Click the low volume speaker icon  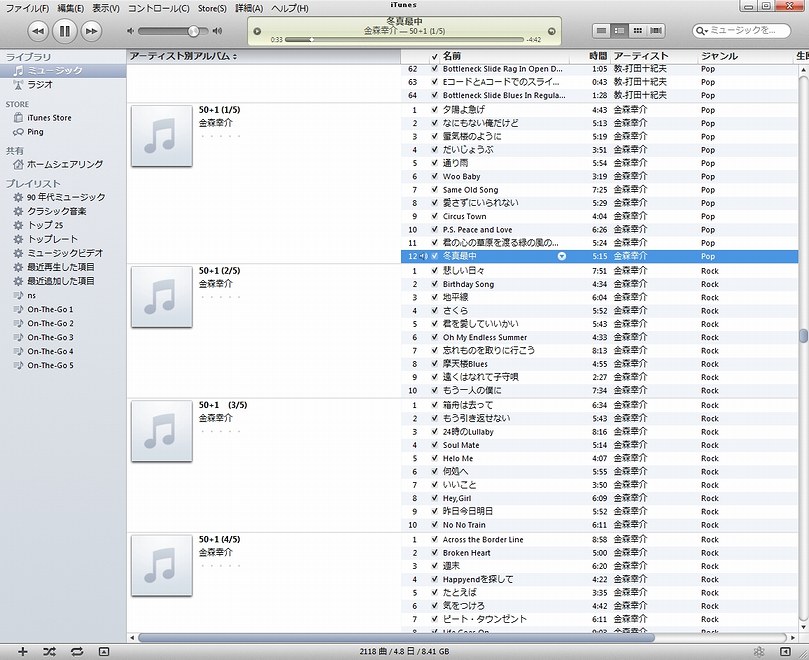[131, 31]
